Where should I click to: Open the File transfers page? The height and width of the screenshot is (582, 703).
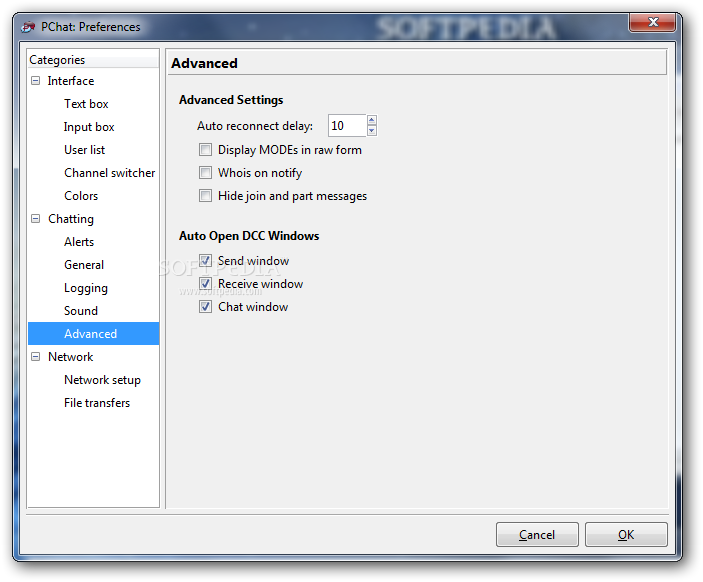(x=97, y=403)
